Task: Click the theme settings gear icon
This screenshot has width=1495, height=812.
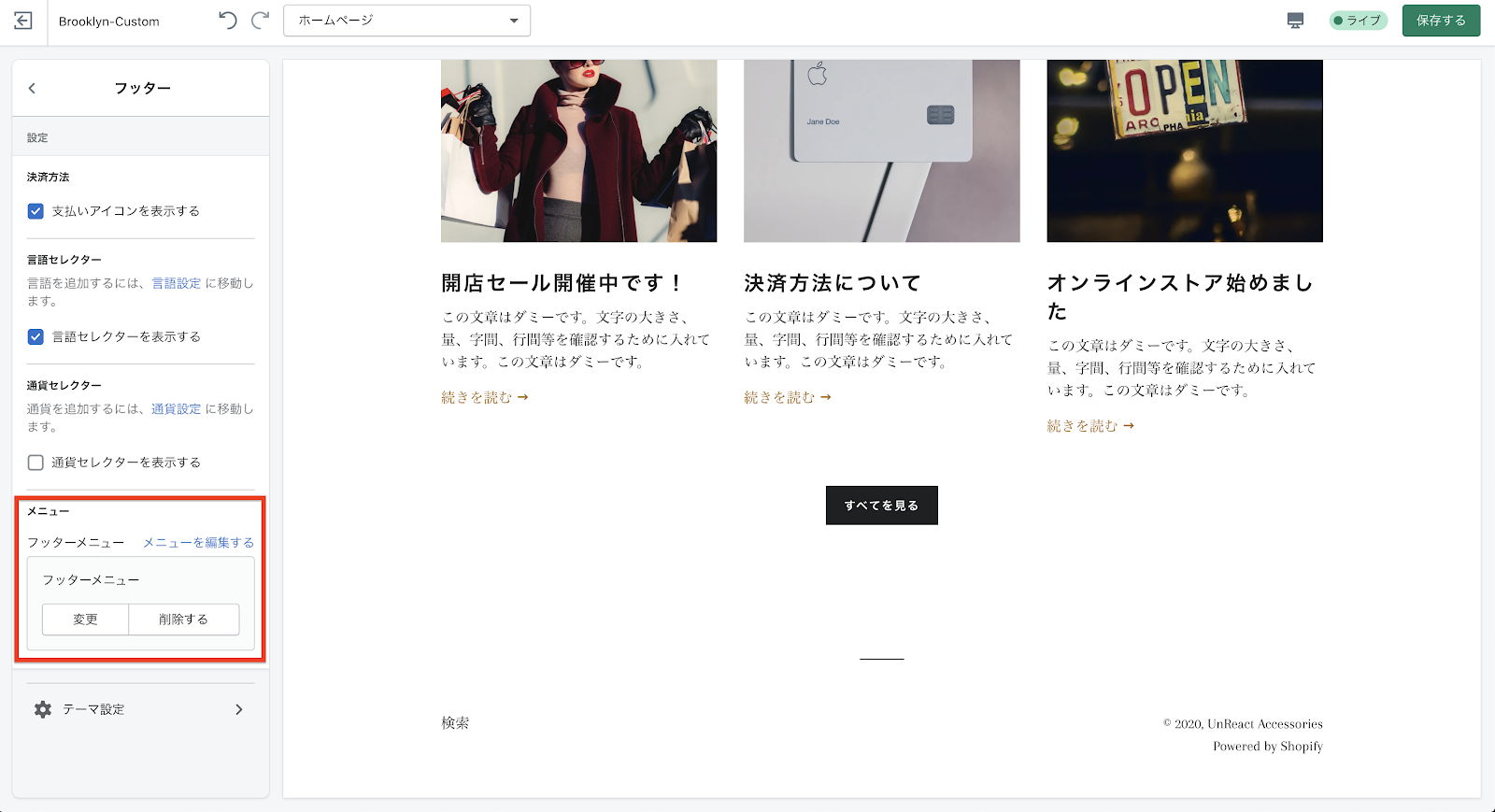Action: [43, 709]
